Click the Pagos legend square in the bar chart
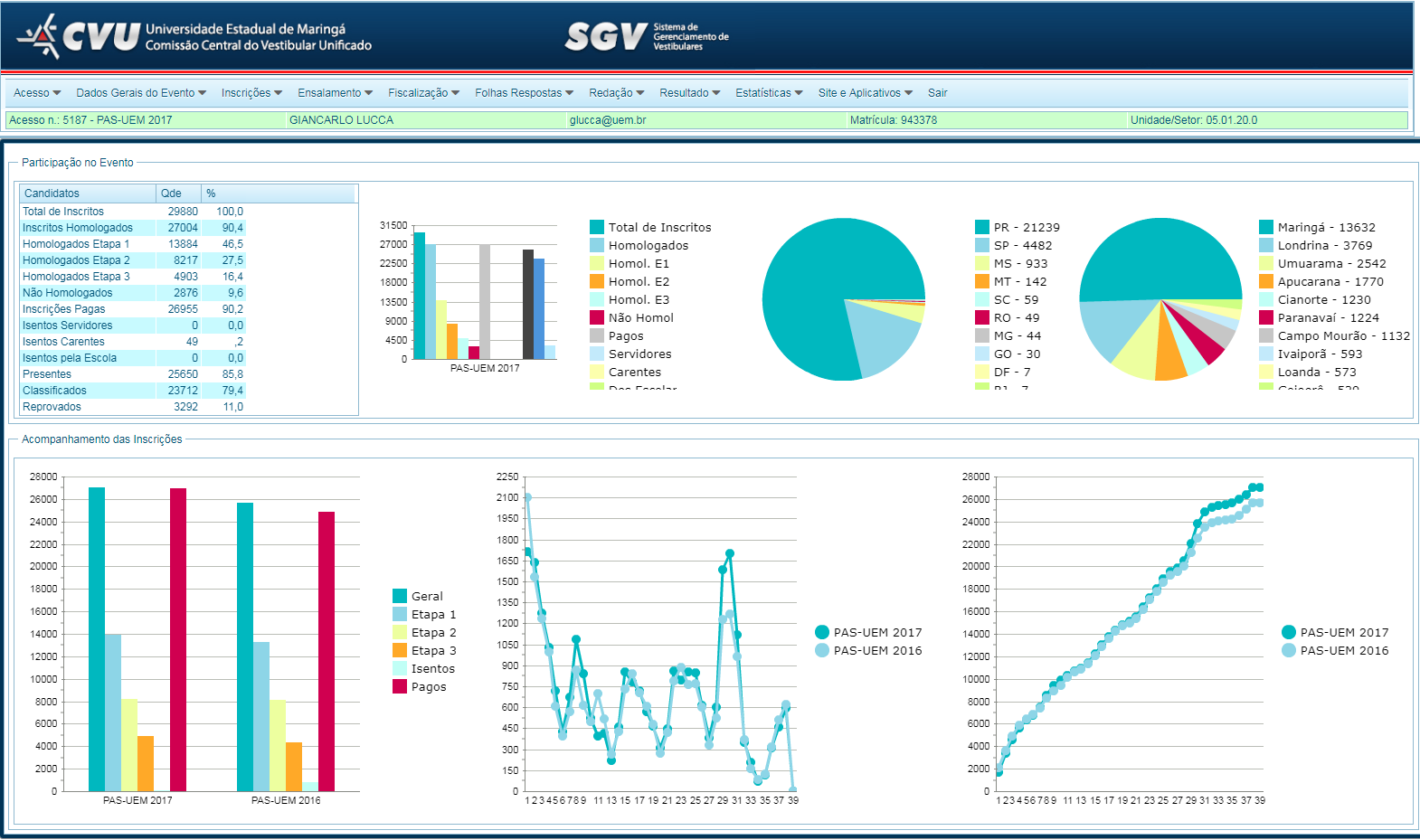The height and width of the screenshot is (840, 1420). point(400,686)
